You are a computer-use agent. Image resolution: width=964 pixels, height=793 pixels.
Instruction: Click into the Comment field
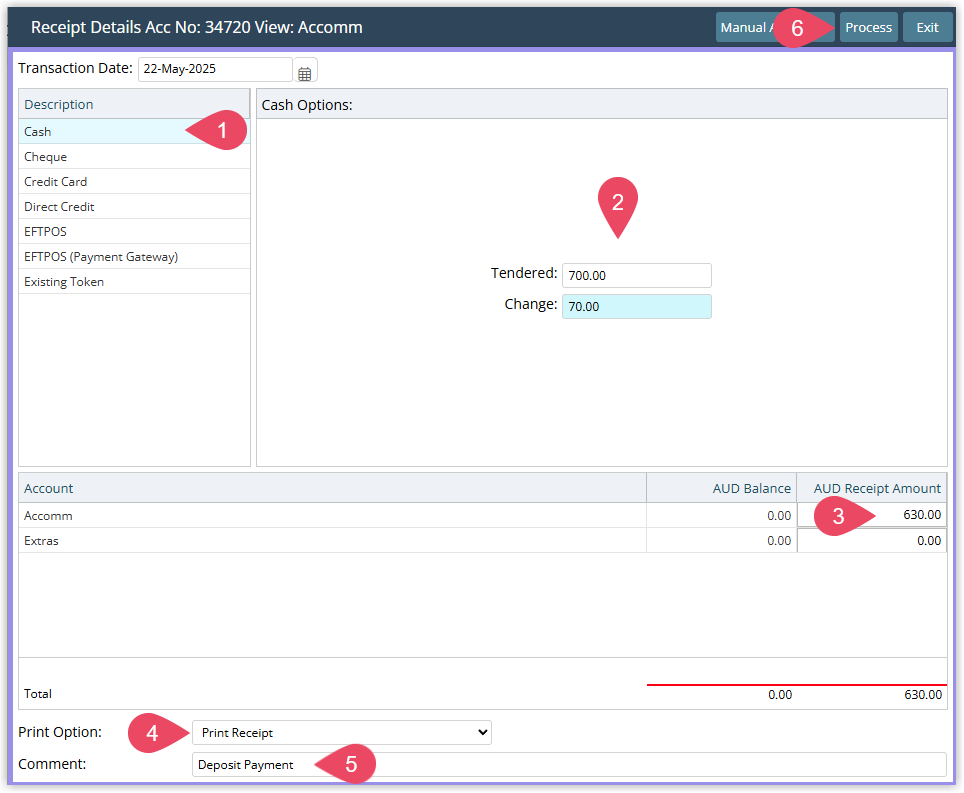point(569,765)
